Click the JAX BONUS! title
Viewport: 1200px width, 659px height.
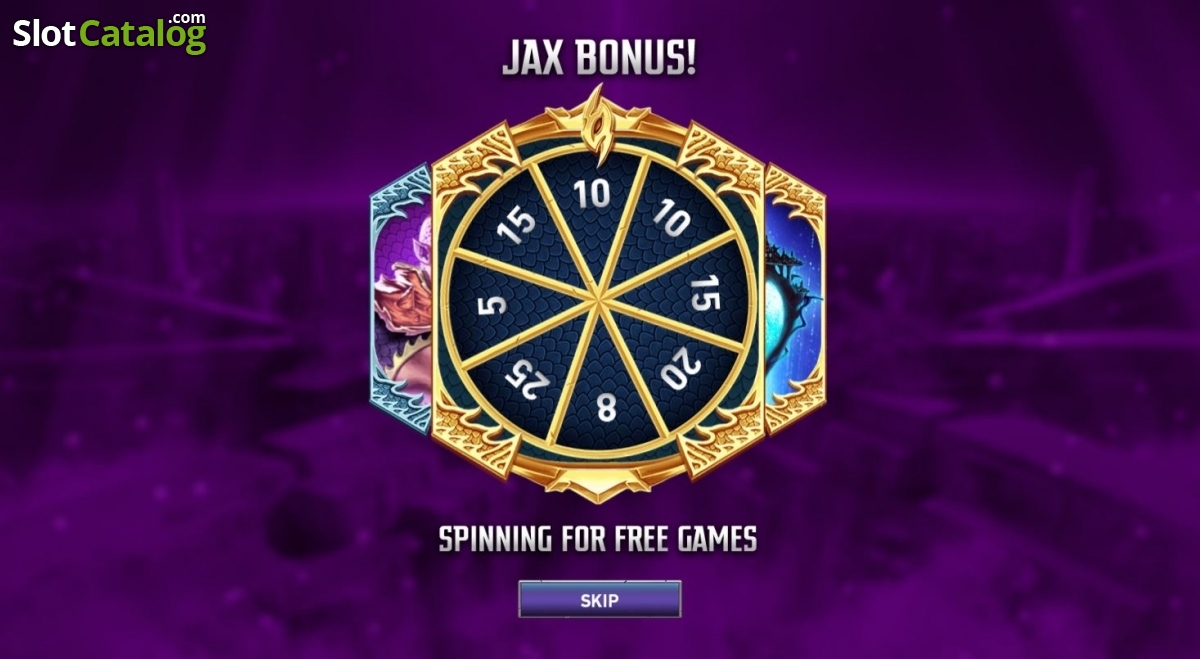[599, 59]
